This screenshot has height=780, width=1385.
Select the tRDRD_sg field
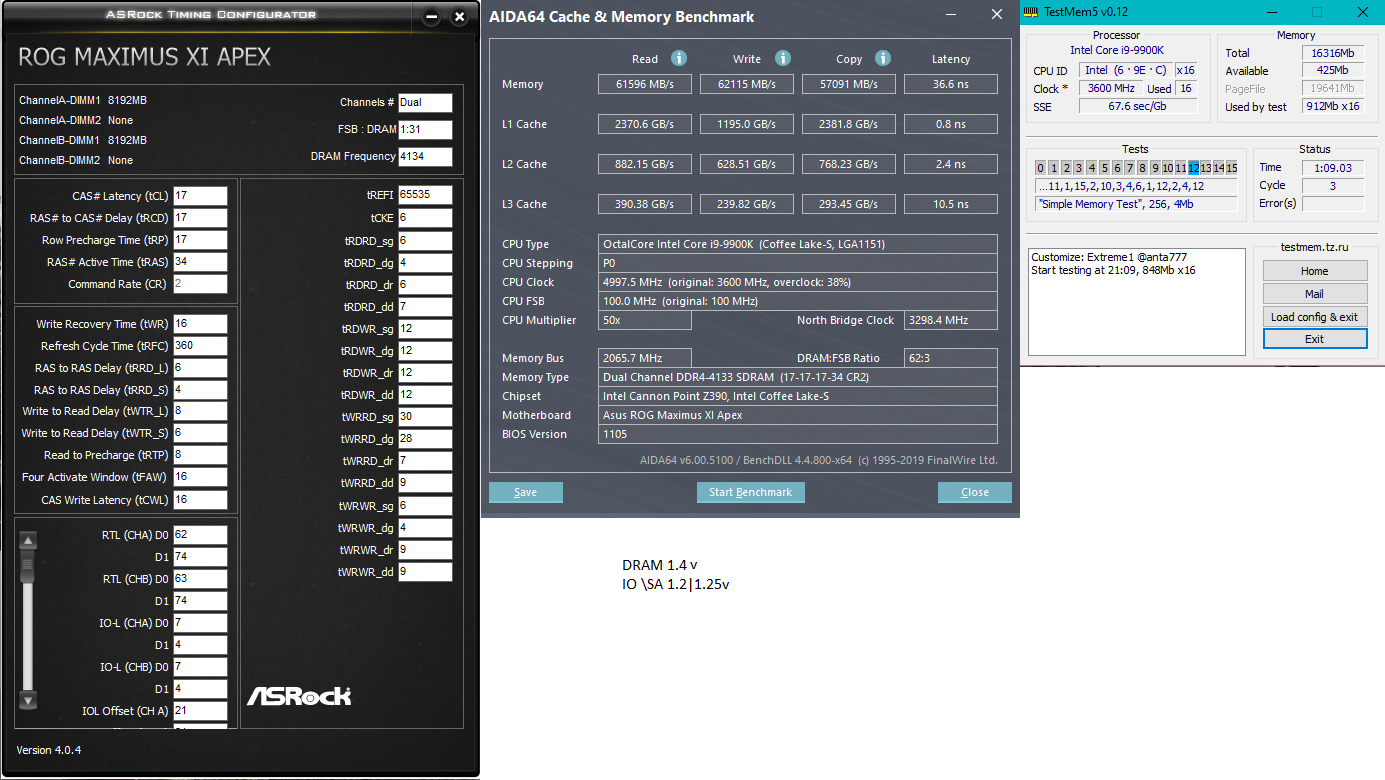[x=425, y=241]
